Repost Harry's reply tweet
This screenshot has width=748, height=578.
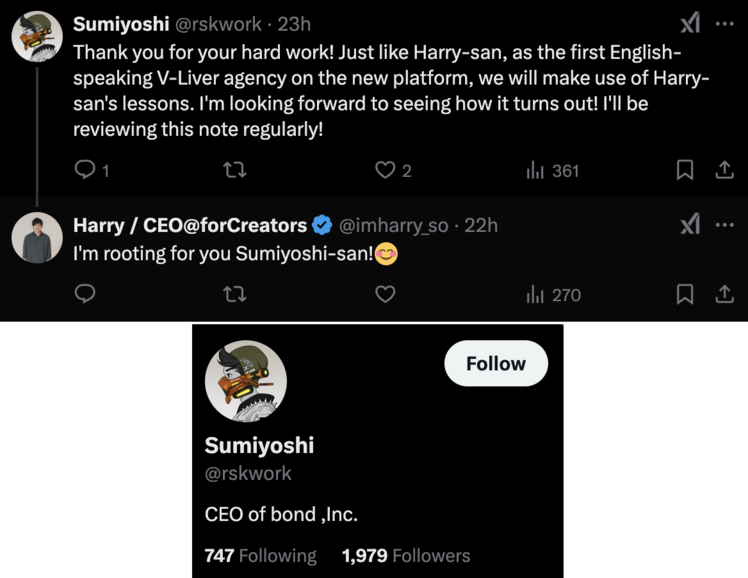(236, 294)
